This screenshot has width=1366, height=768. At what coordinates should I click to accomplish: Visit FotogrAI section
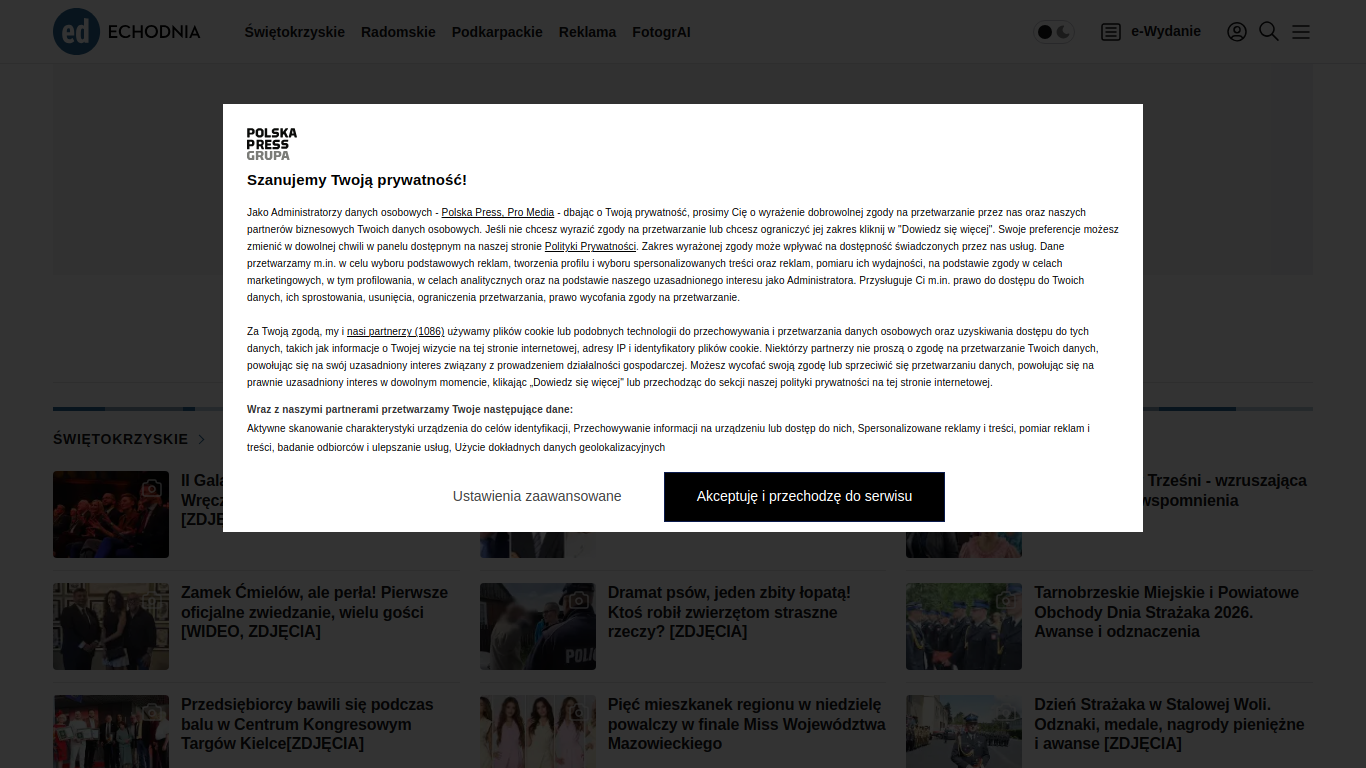(661, 32)
